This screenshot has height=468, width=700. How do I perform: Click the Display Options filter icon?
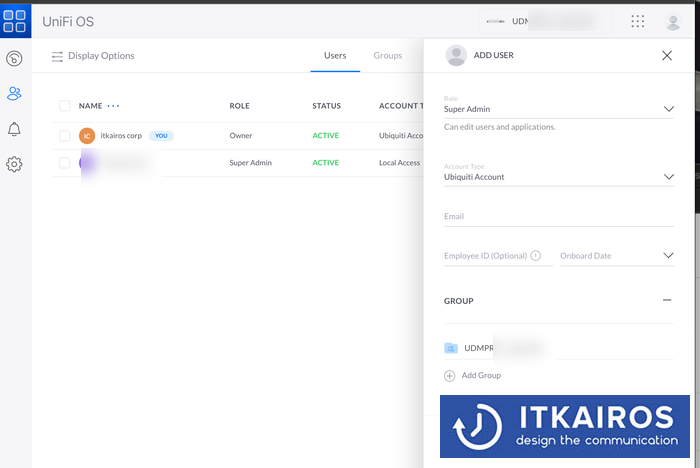point(57,56)
